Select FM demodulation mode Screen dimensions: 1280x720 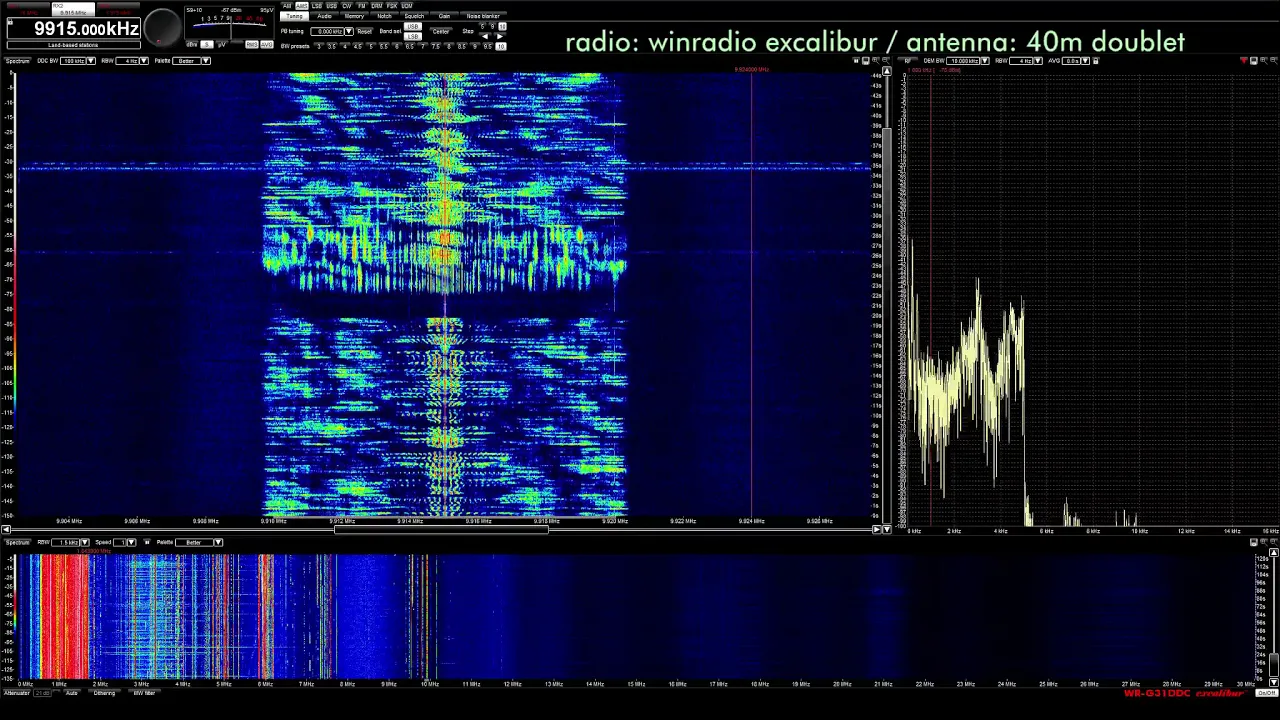pos(362,5)
